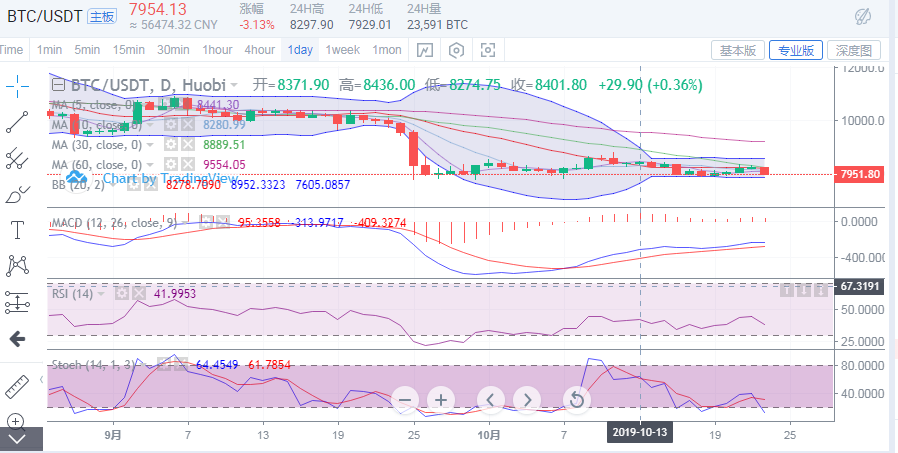898x453 pixels.
Task: Remove MA (30, close, 0) indicator
Action: (188, 145)
